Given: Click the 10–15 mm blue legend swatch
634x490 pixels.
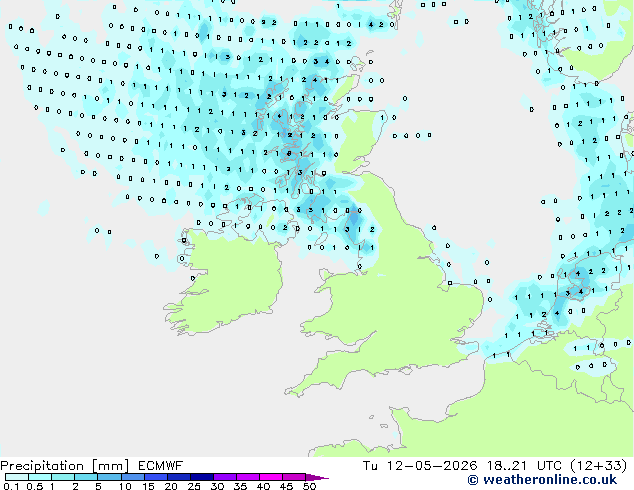Looking at the screenshot, I should pyautogui.click(x=132, y=477).
